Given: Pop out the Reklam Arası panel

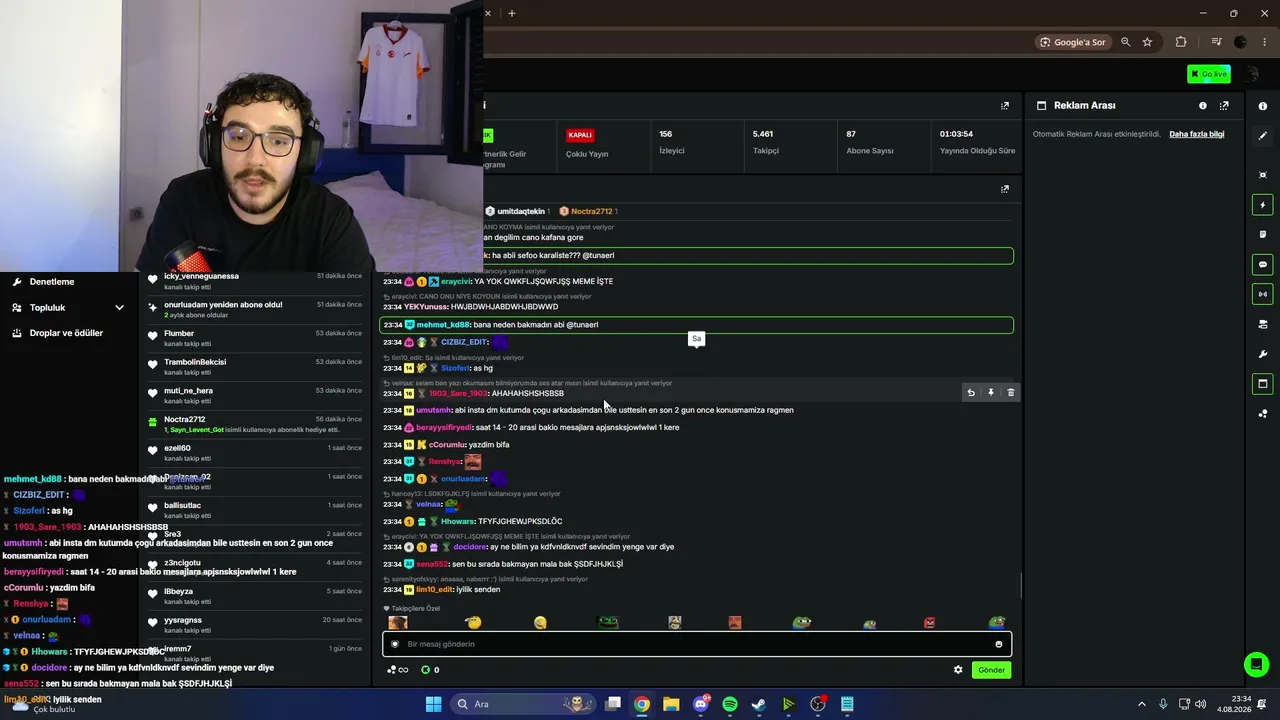Looking at the screenshot, I should pyautogui.click(x=1224, y=106).
